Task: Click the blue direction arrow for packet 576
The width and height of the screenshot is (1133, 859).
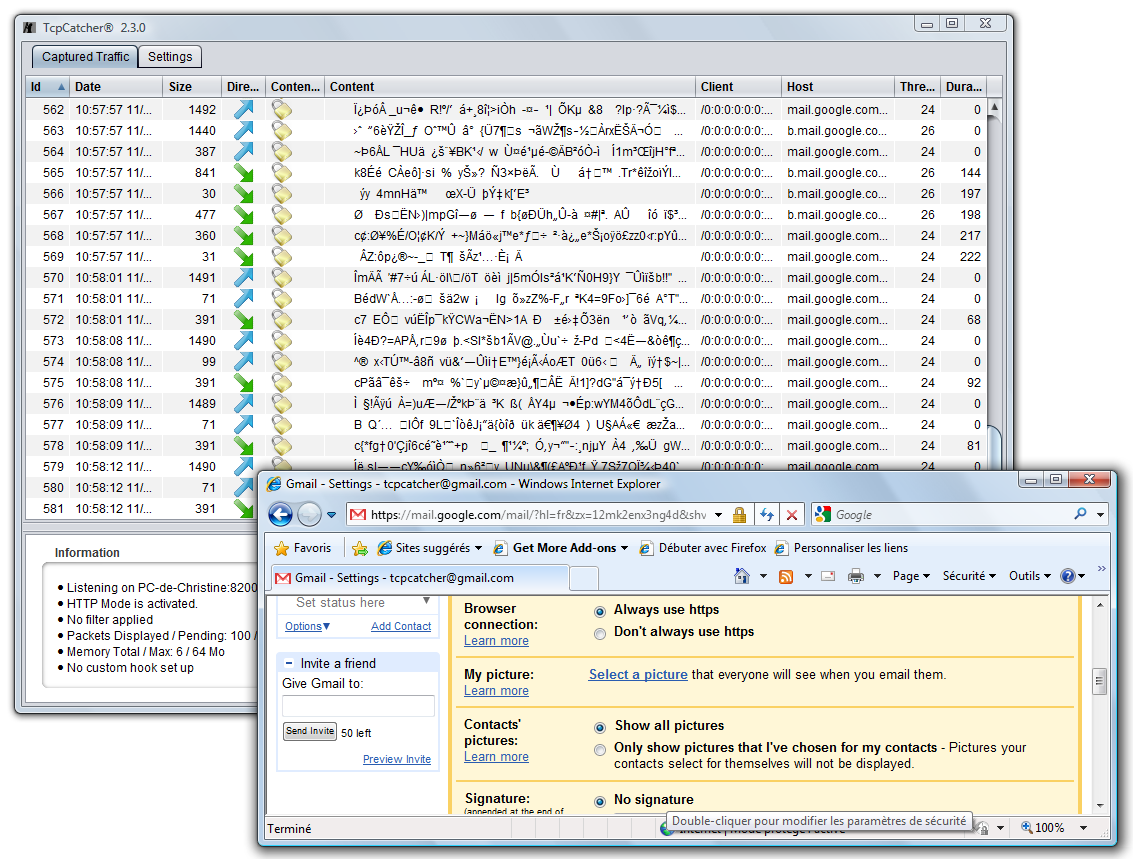Action: pyautogui.click(x=244, y=402)
